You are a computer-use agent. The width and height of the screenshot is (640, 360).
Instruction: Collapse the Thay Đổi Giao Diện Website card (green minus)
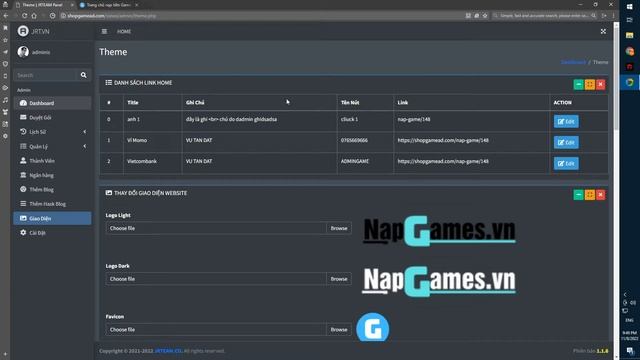(x=578, y=195)
